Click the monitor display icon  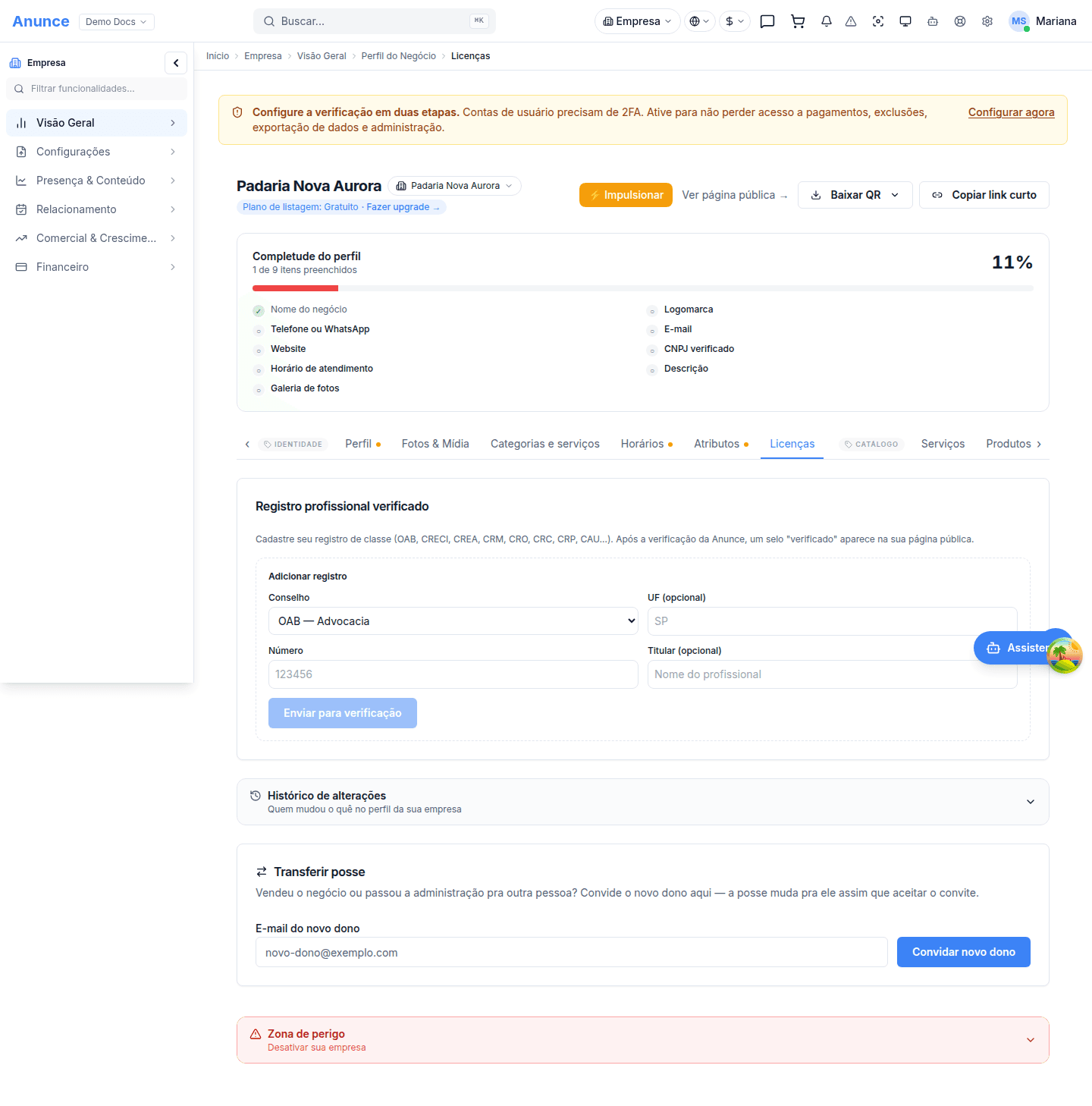tap(905, 21)
